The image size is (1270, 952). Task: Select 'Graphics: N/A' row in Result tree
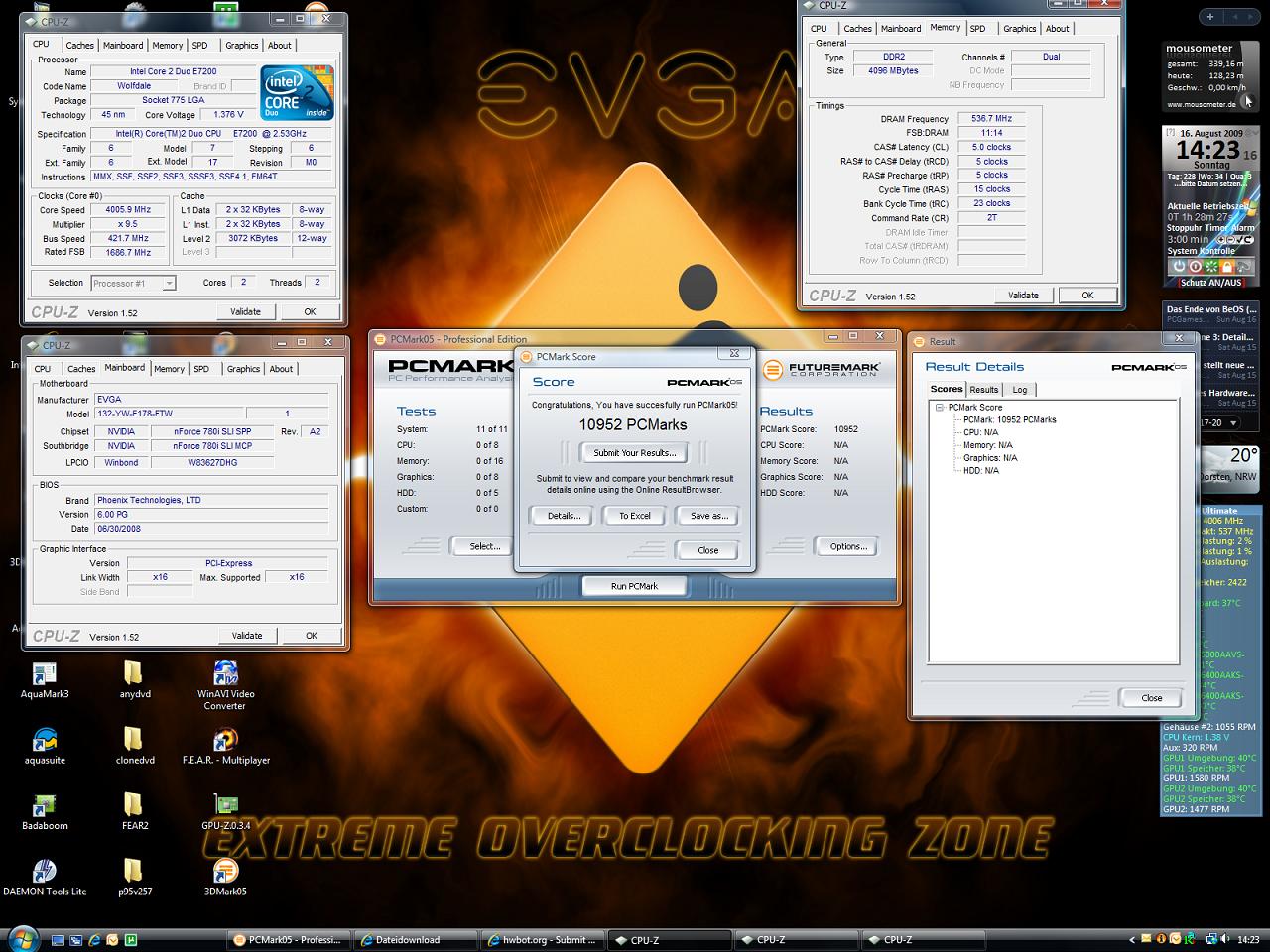point(990,458)
